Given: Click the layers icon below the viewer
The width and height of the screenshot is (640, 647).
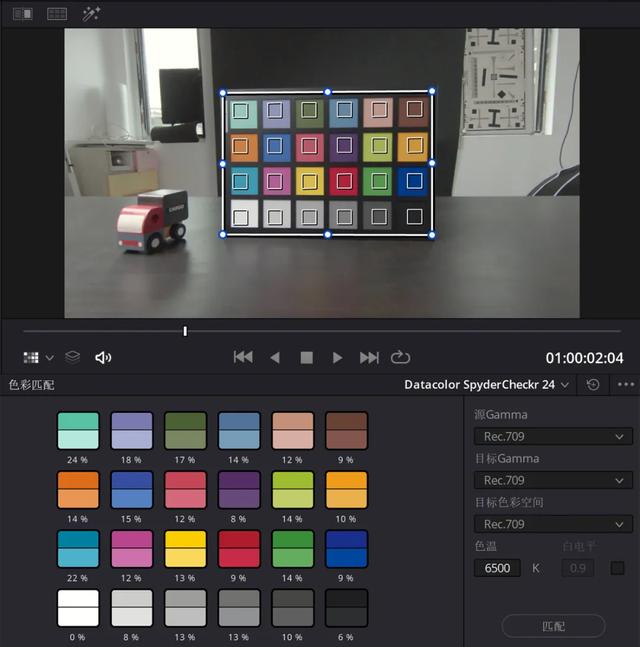Looking at the screenshot, I should (72, 357).
